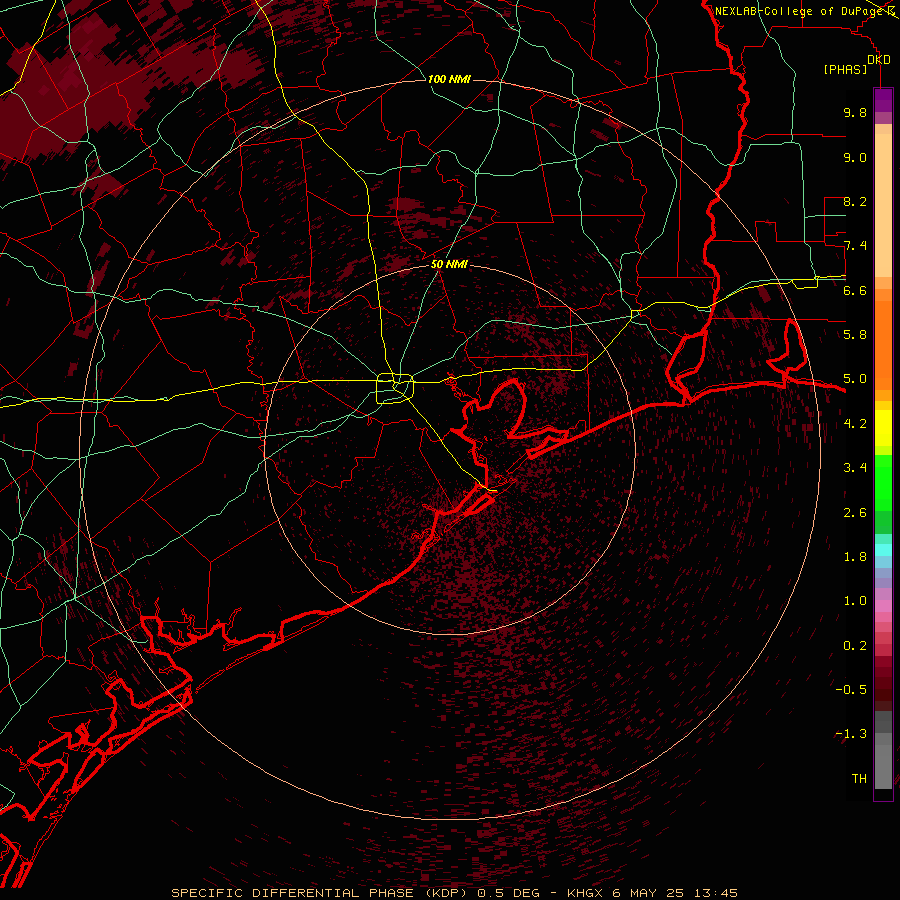The height and width of the screenshot is (900, 900).
Task: Click the 9.0 value on the scale
Action: tap(855, 157)
